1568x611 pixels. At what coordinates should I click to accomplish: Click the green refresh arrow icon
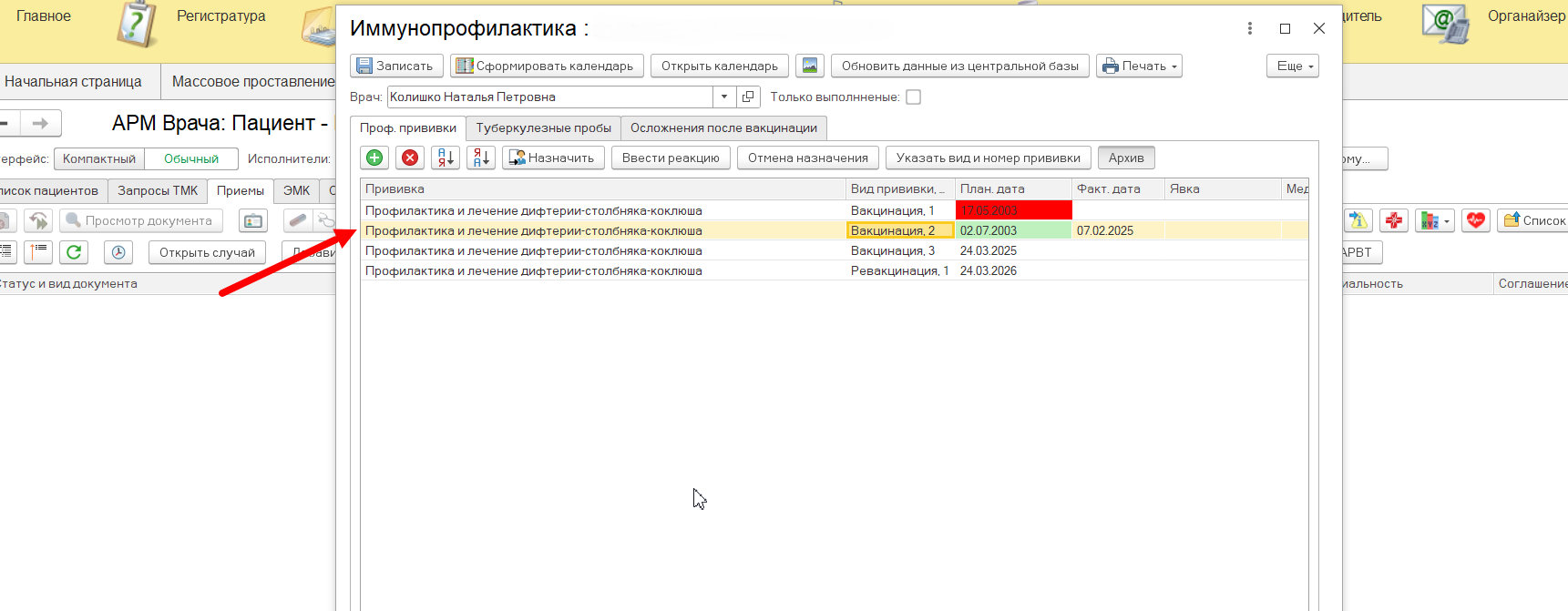pos(74,252)
